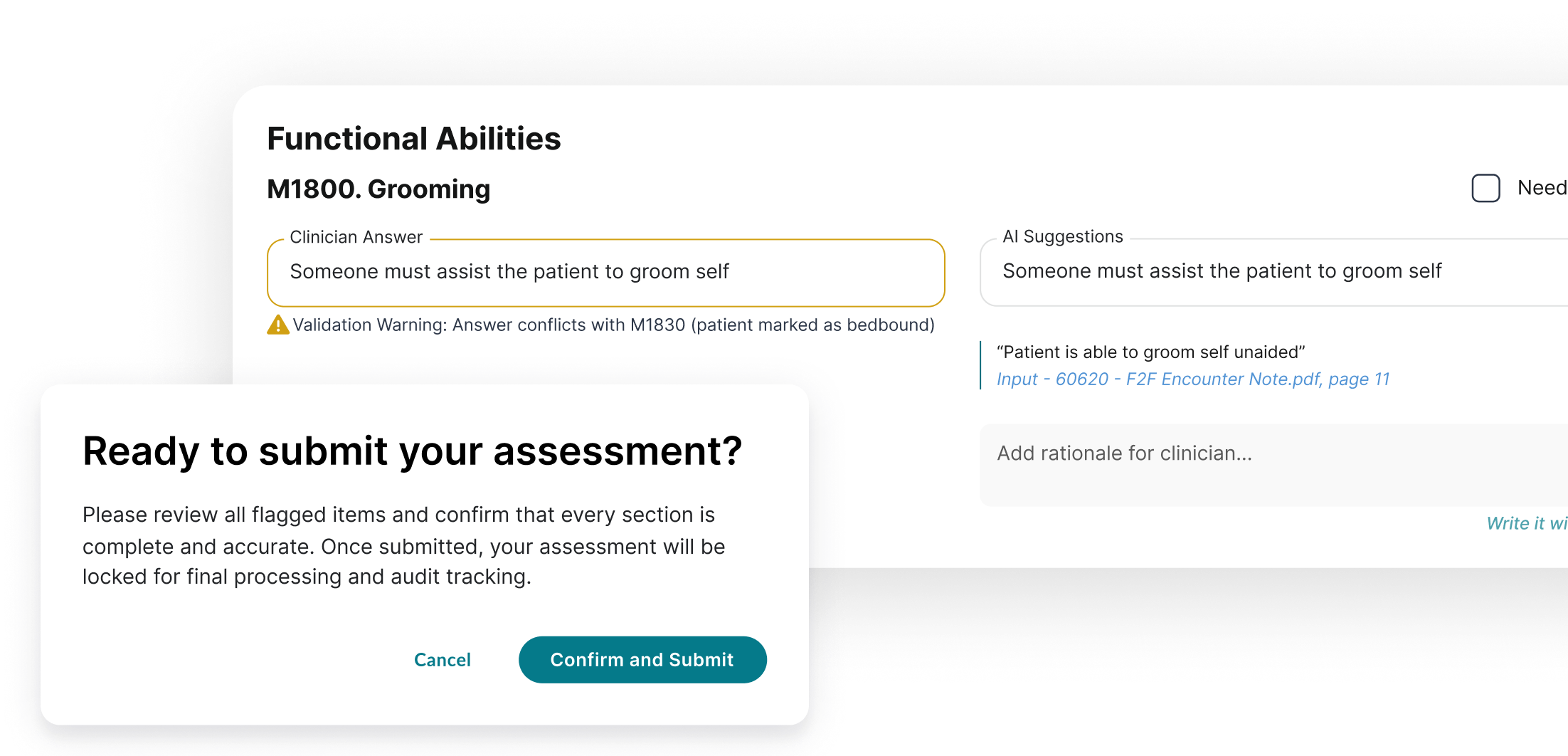The image size is (1568, 756).
Task: Click the flagged items review instruction text
Action: [x=402, y=545]
